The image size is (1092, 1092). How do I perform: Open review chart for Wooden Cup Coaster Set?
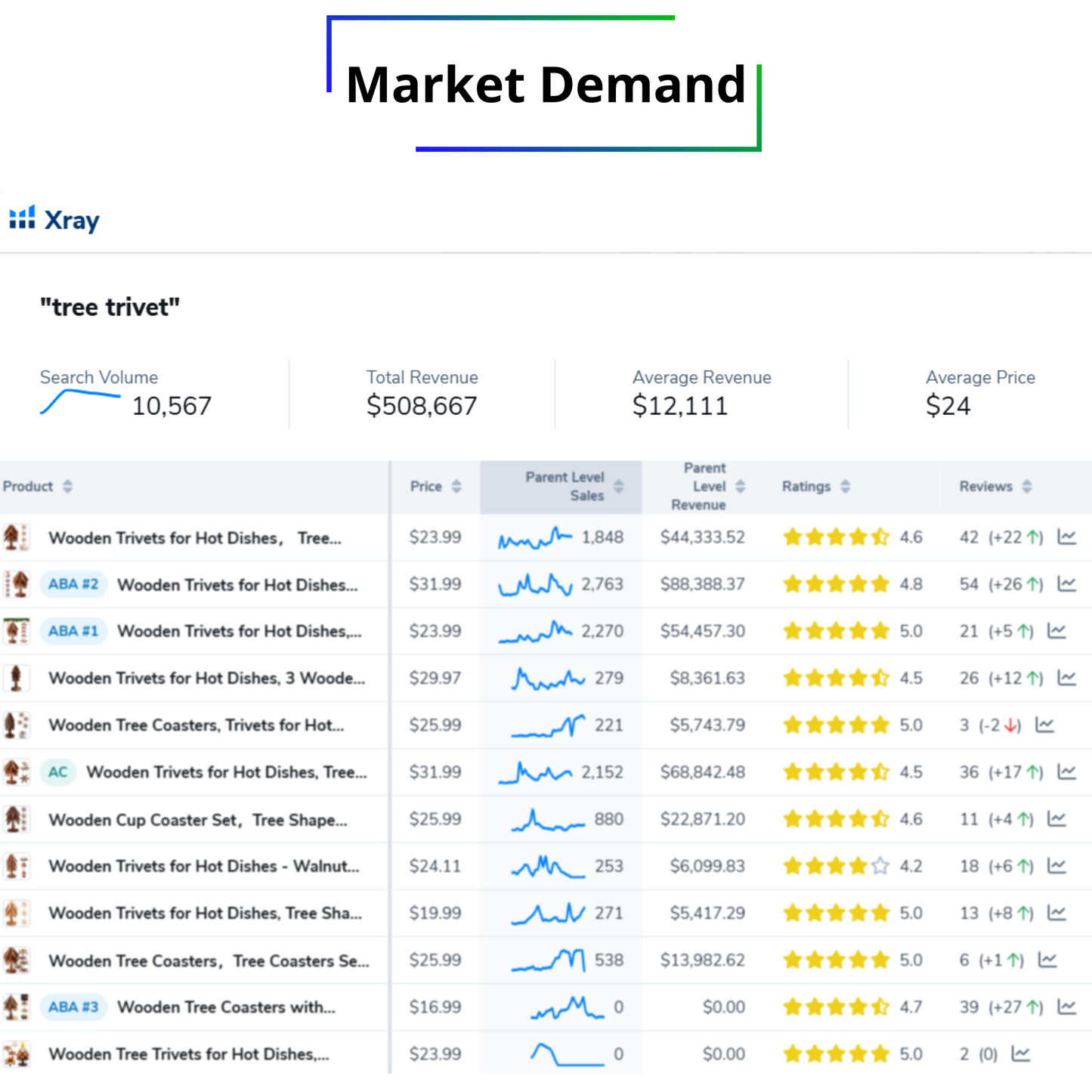pos(1056,818)
